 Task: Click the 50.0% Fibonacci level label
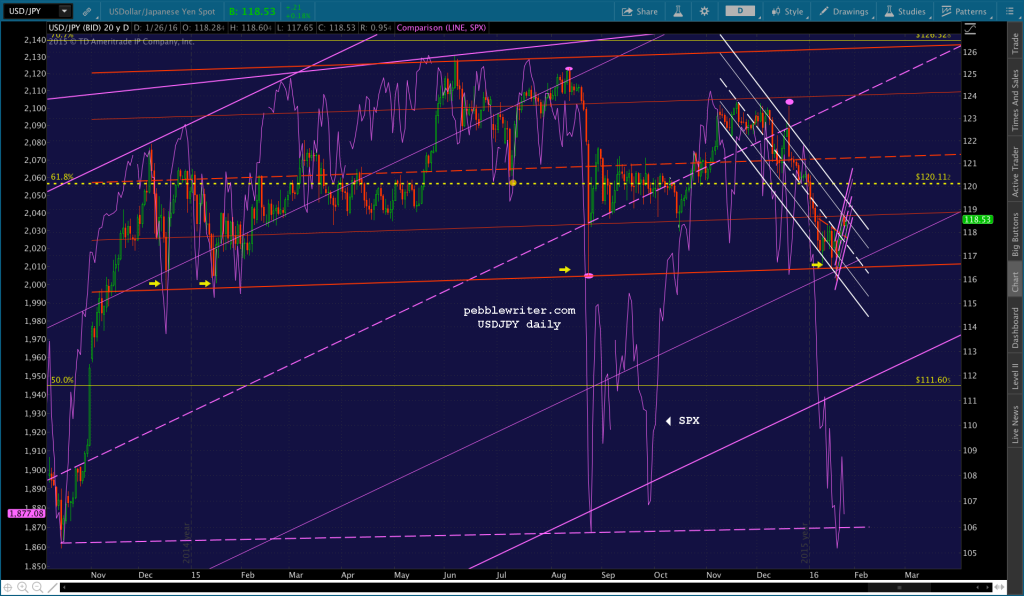62,380
